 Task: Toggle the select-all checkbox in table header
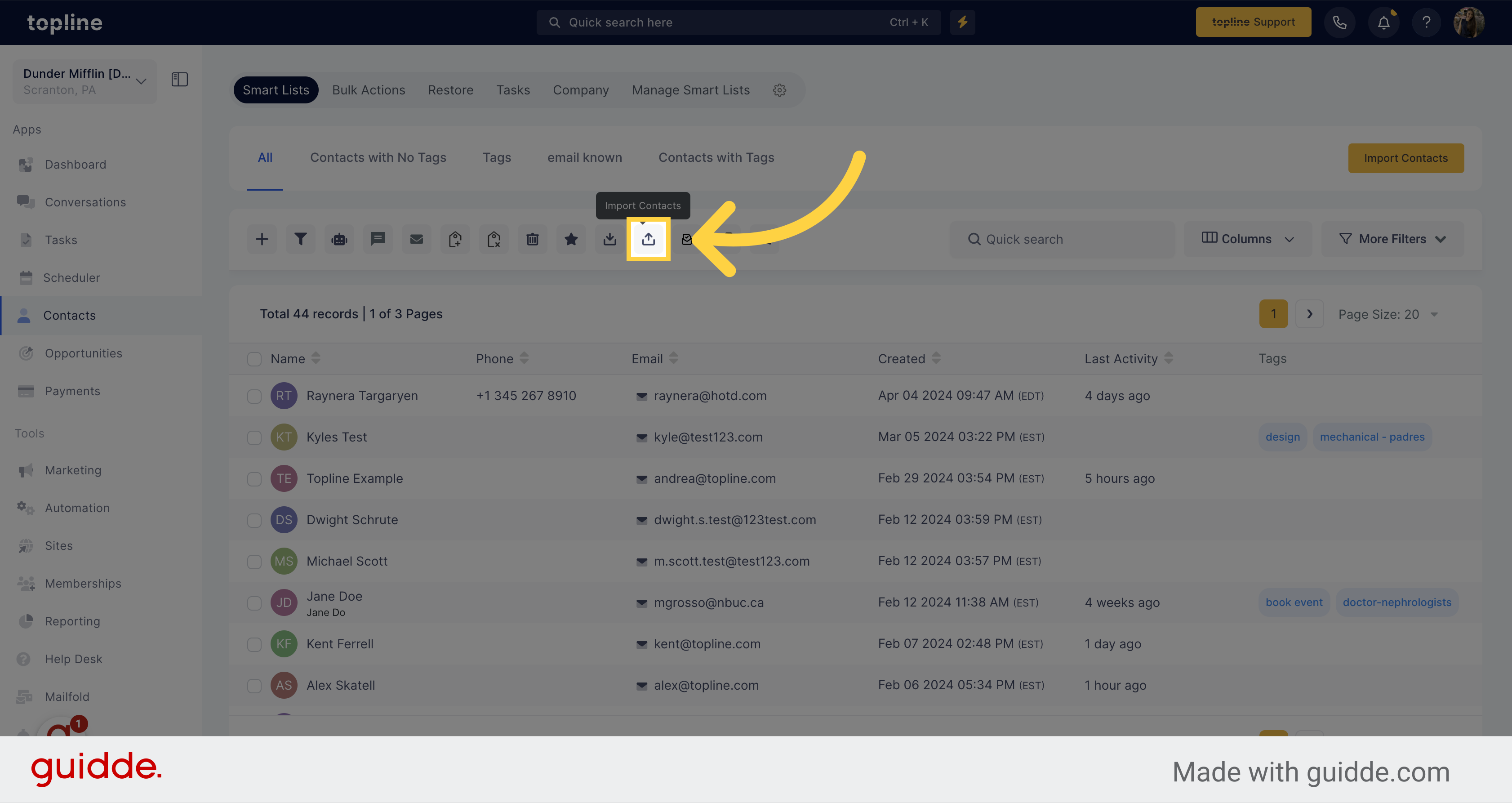[254, 359]
